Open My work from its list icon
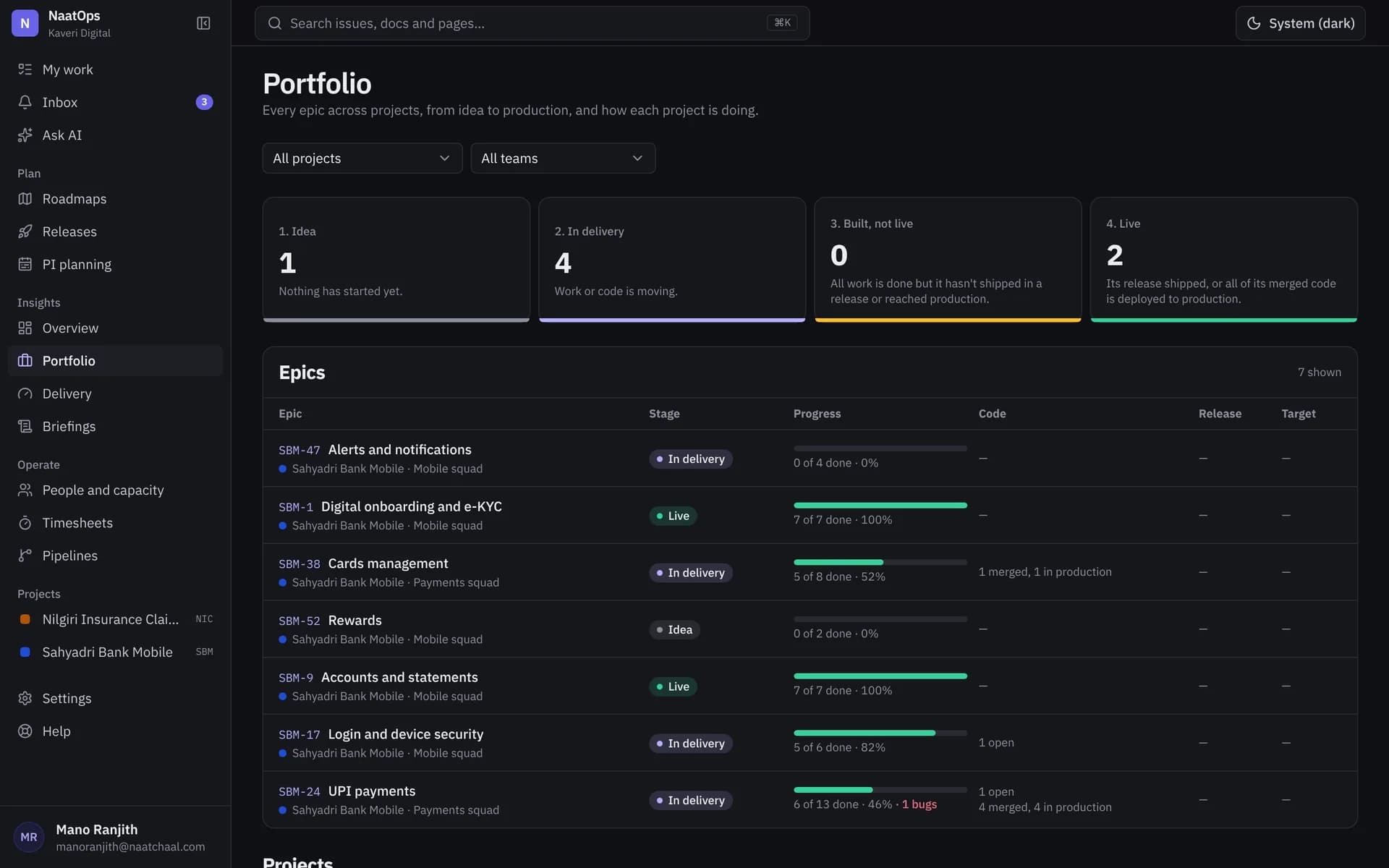The image size is (1389, 868). [25, 69]
